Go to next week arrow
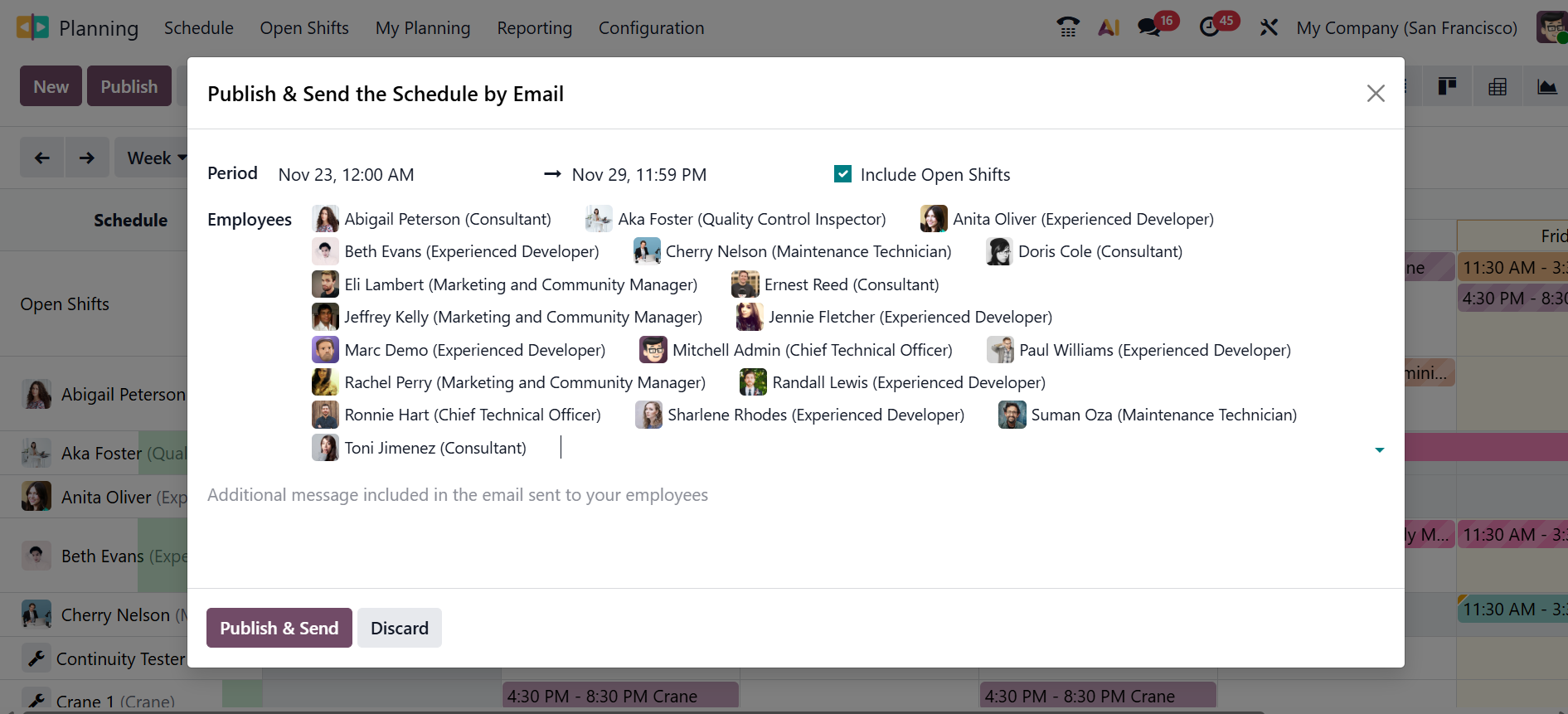Image resolution: width=1568 pixels, height=714 pixels. tap(87, 157)
